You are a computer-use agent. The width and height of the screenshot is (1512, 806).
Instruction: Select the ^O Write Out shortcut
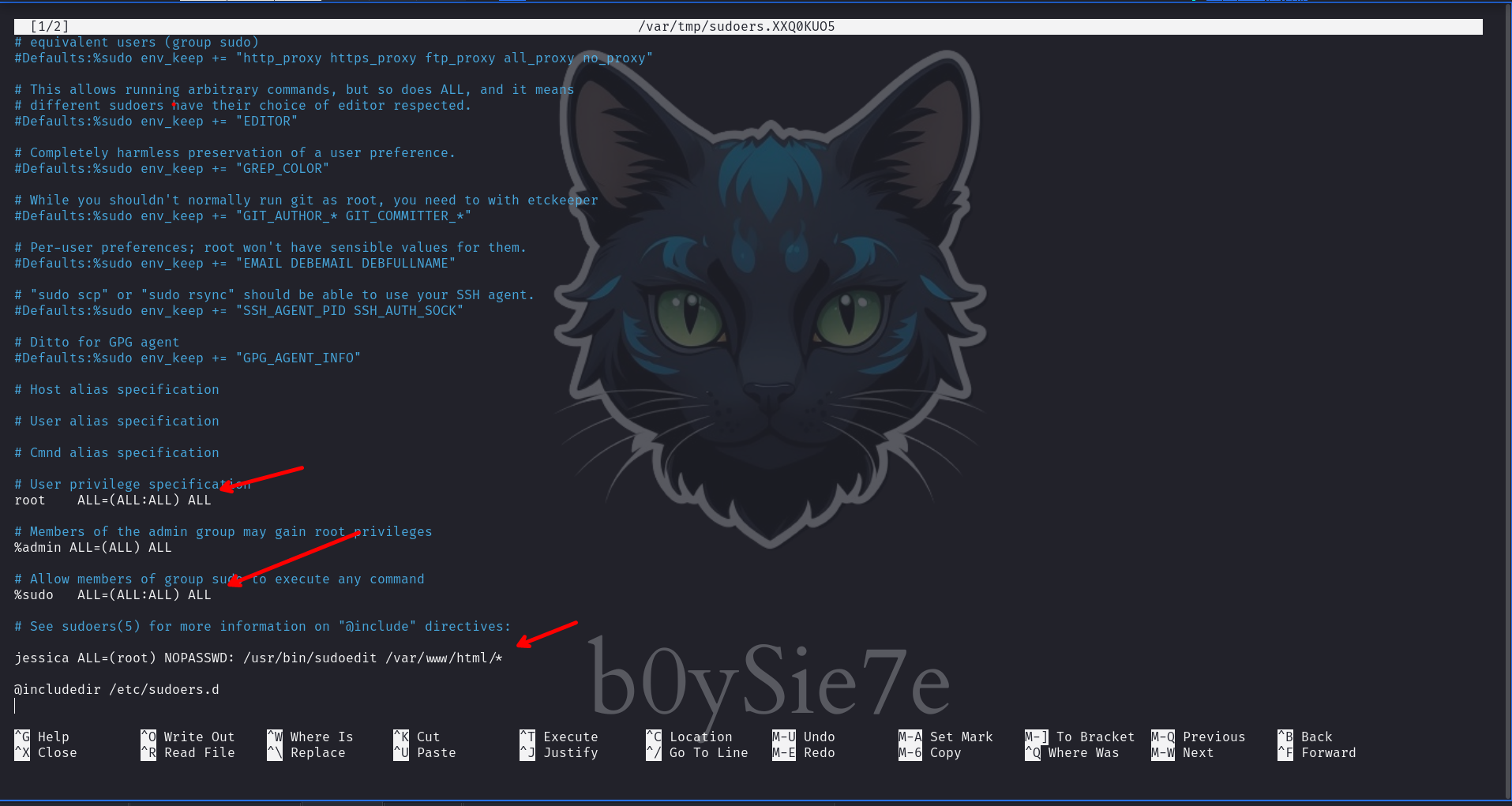click(x=188, y=737)
